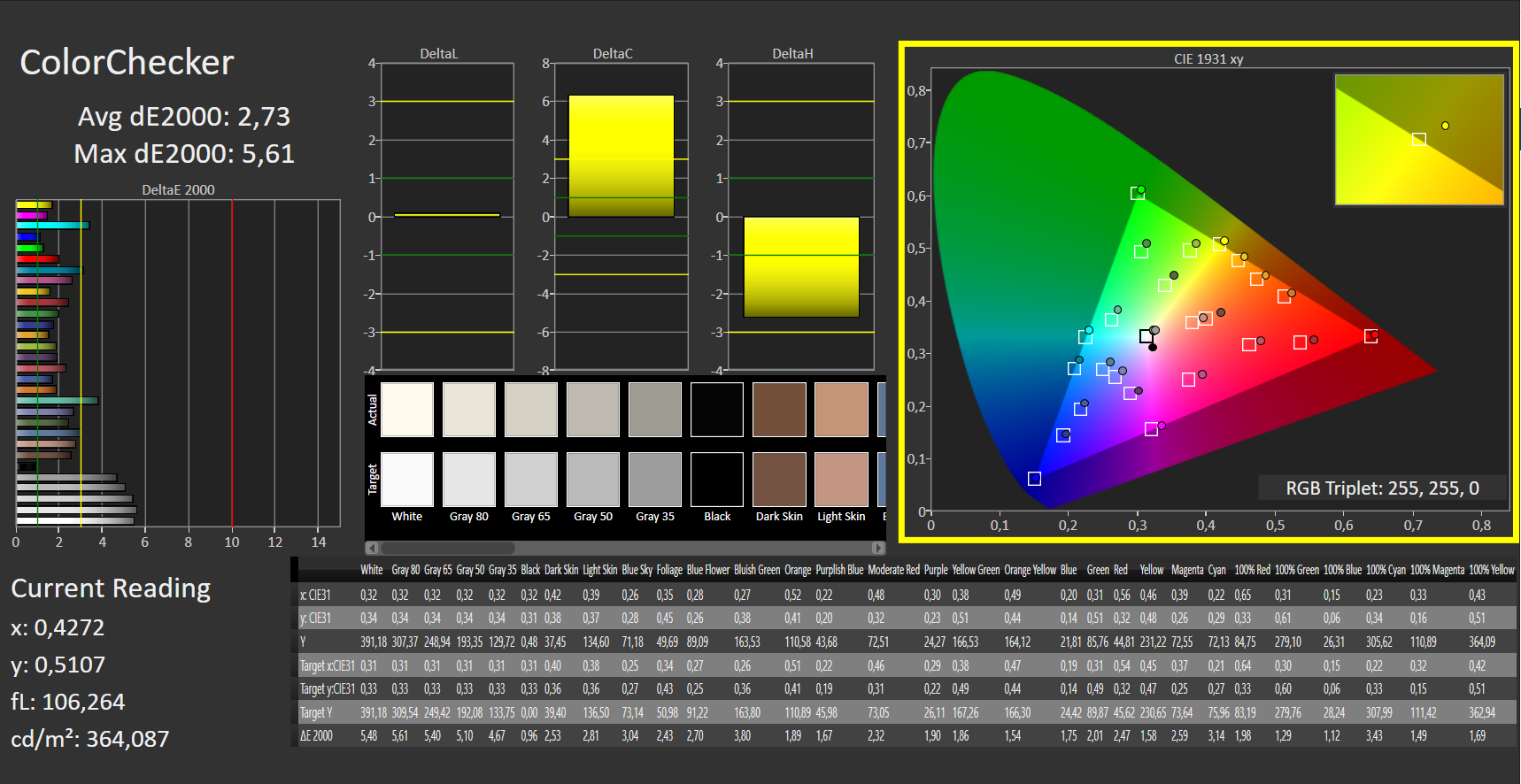This screenshot has height=784, width=1521.
Task: Select the Target Light Skin swatch
Action: [x=841, y=480]
